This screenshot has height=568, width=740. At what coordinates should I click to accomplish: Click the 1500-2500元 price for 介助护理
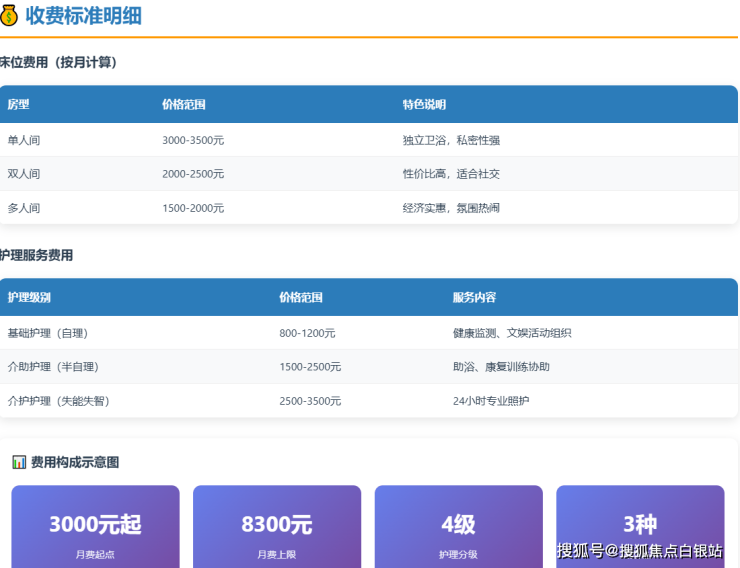pos(310,367)
